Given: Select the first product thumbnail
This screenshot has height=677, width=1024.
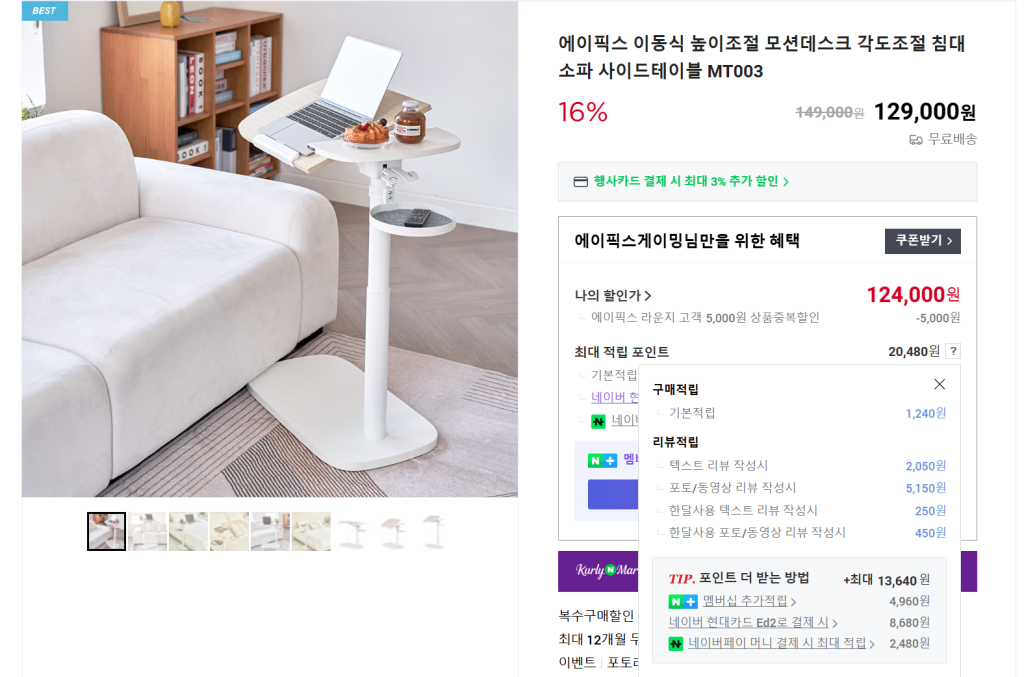Looking at the screenshot, I should click(106, 531).
